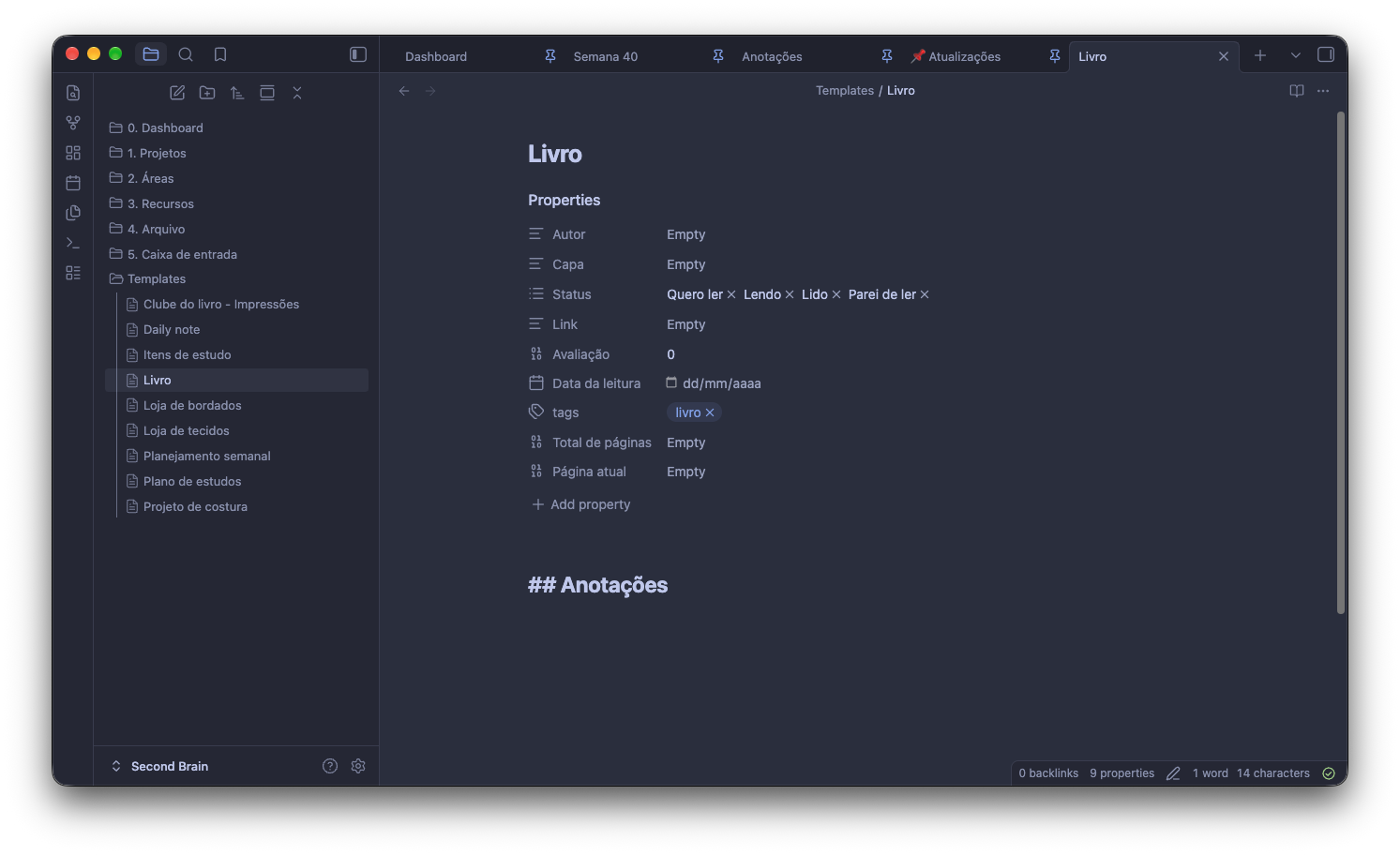Click Add property button
1400x855 pixels.
click(x=581, y=504)
